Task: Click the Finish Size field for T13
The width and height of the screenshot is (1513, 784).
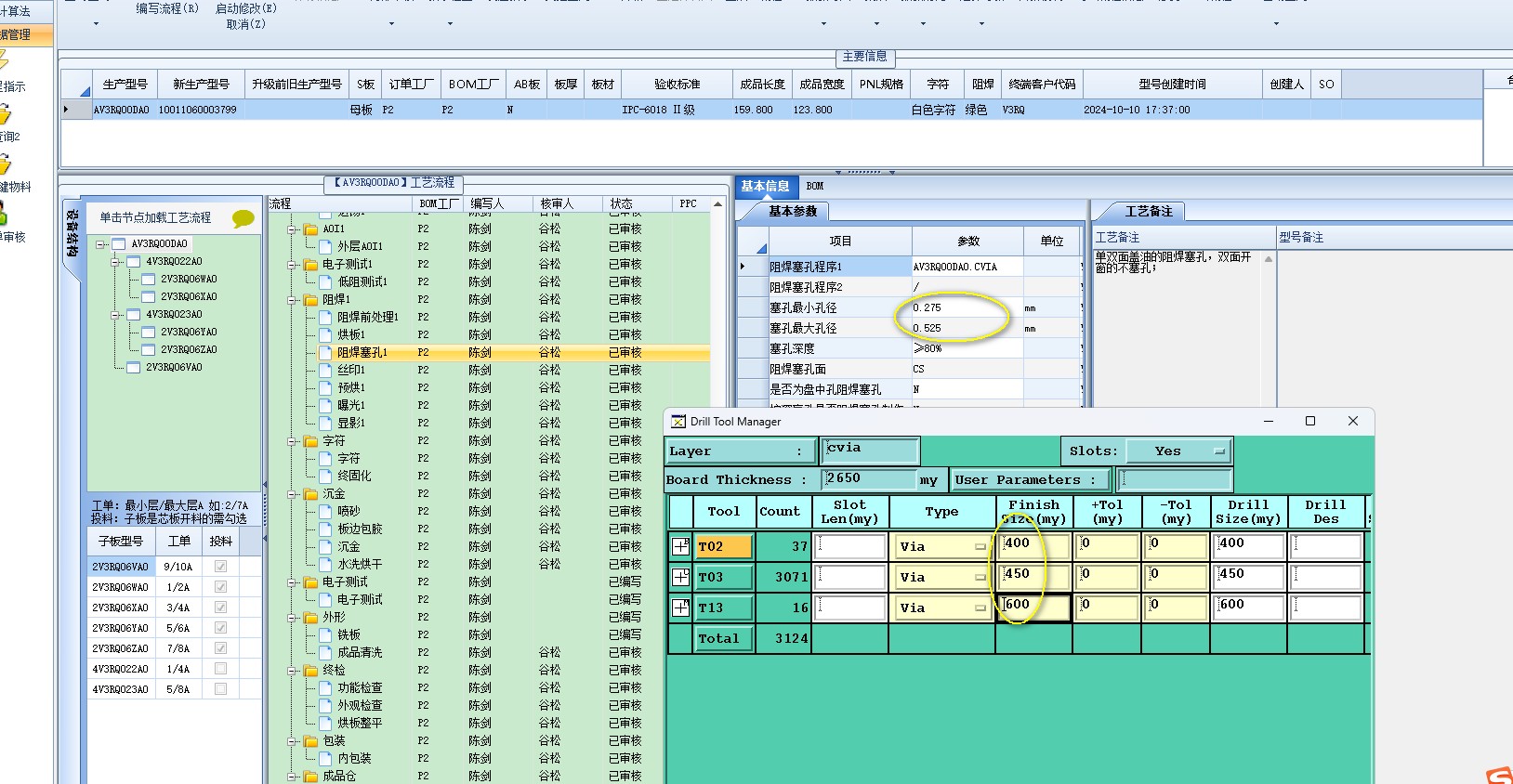Action: pyautogui.click(x=1034, y=608)
